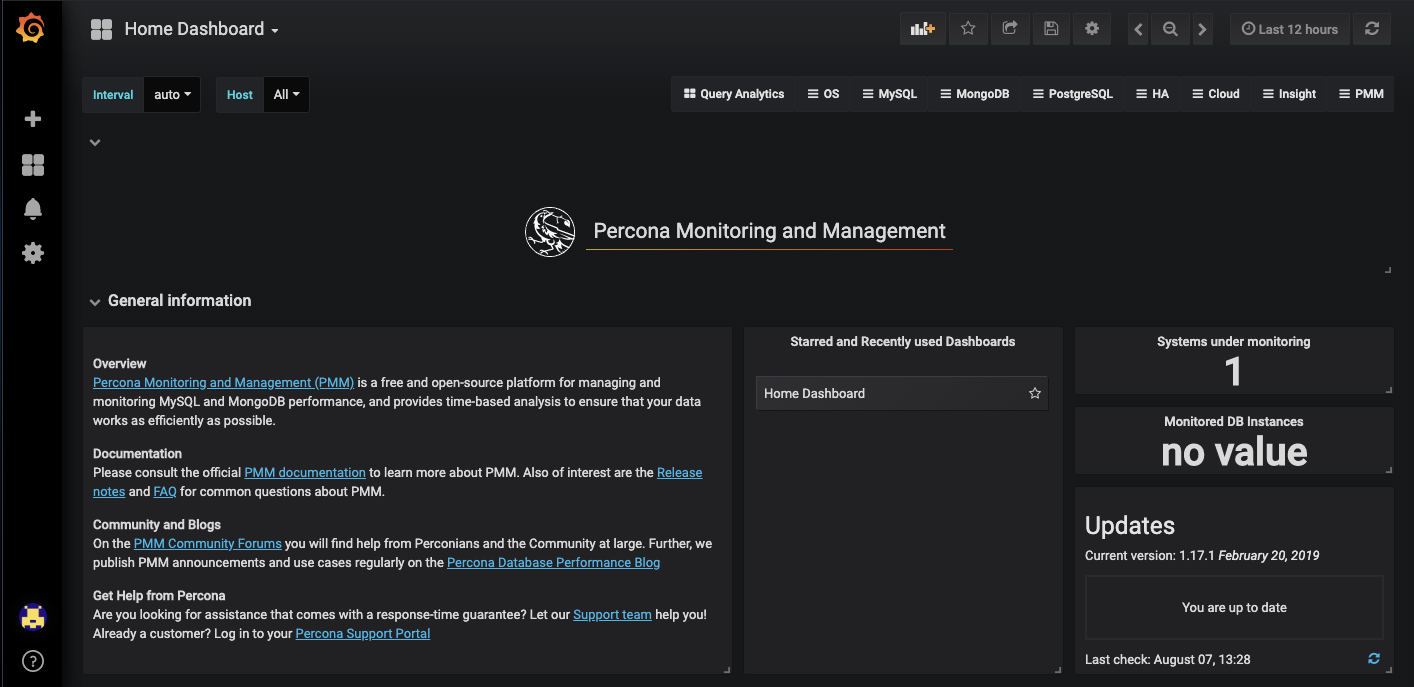Shift time range backward arrow

click(x=1138, y=29)
